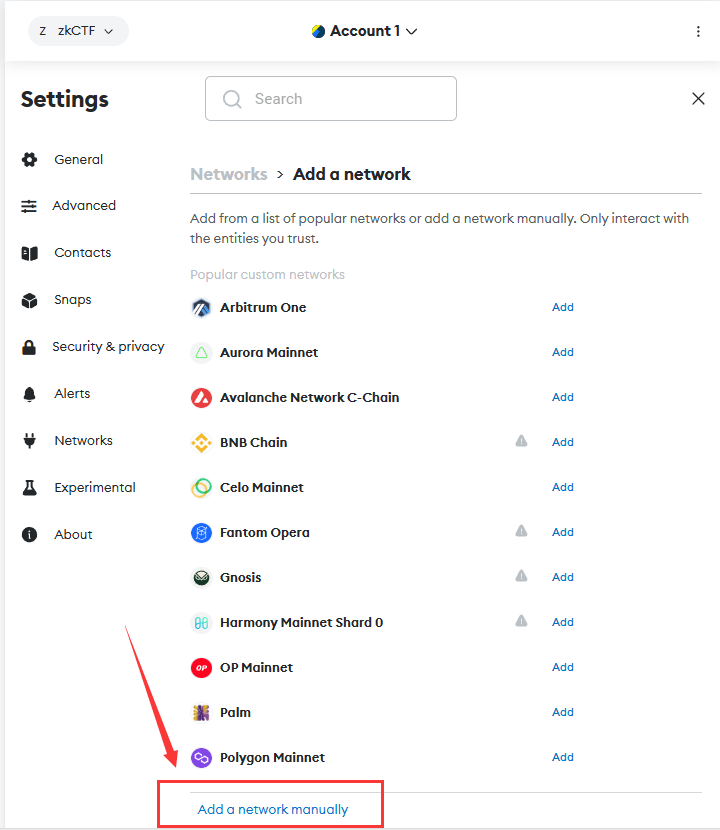720x830 pixels.
Task: Open Alerts settings
Action: (x=72, y=393)
